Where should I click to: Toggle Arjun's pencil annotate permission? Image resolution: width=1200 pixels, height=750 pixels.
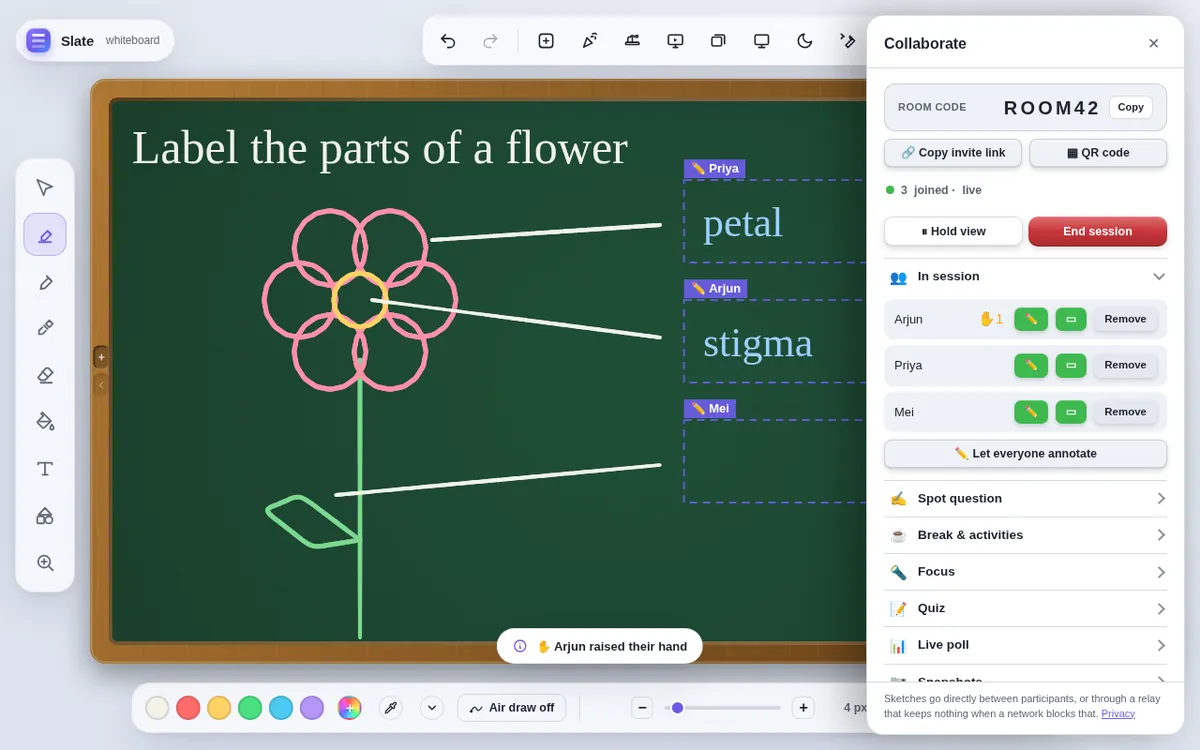[x=1031, y=319]
